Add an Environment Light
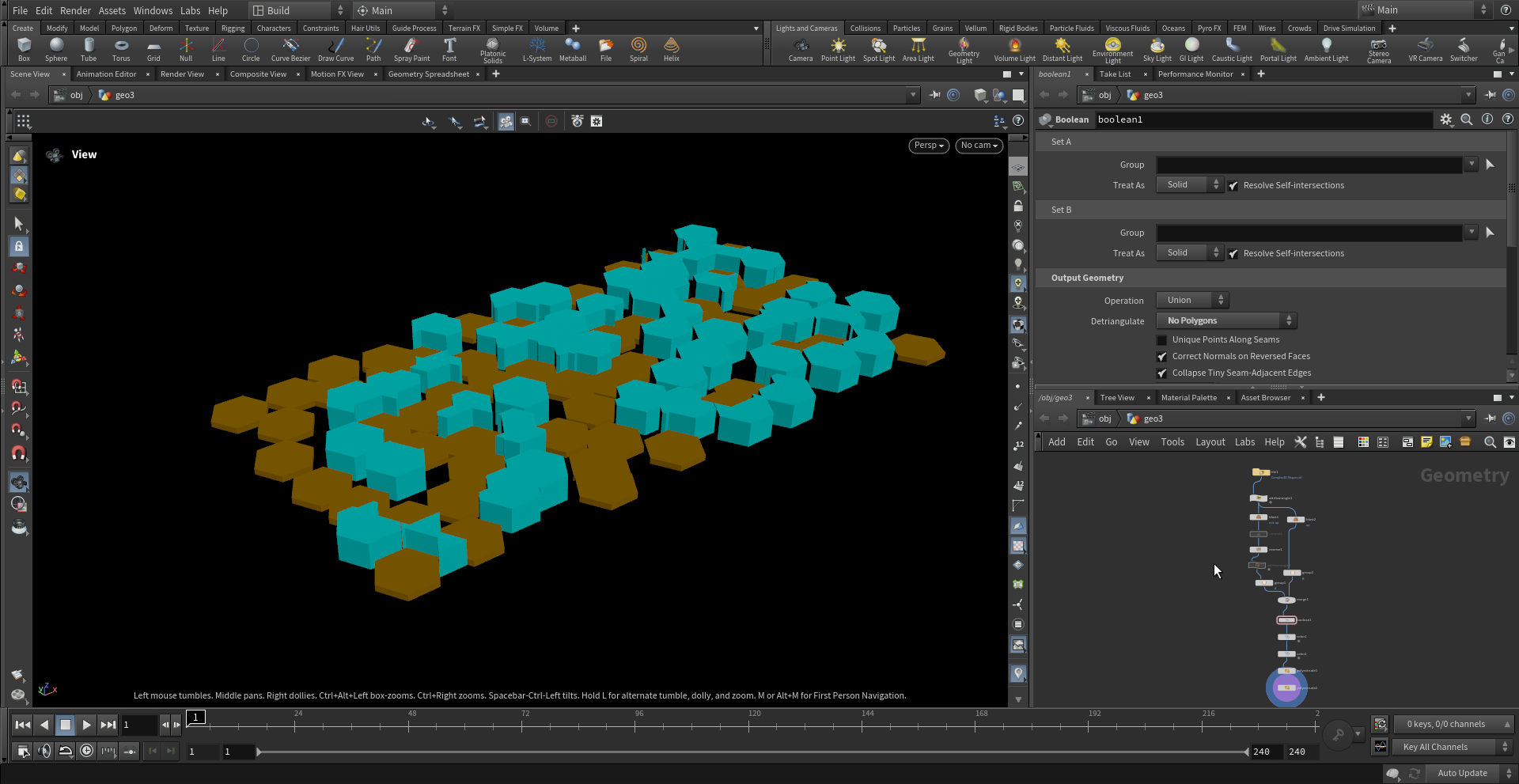The width and height of the screenshot is (1519, 784). 1112,51
